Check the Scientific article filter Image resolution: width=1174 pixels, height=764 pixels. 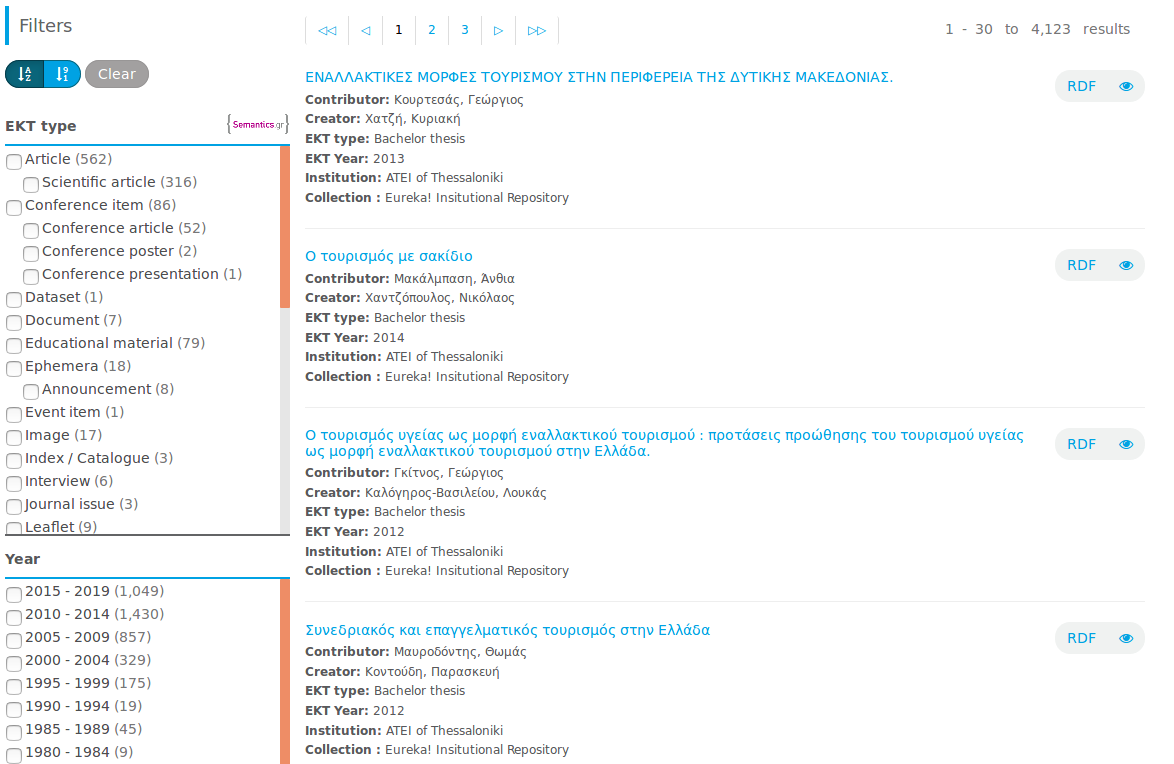coord(31,184)
